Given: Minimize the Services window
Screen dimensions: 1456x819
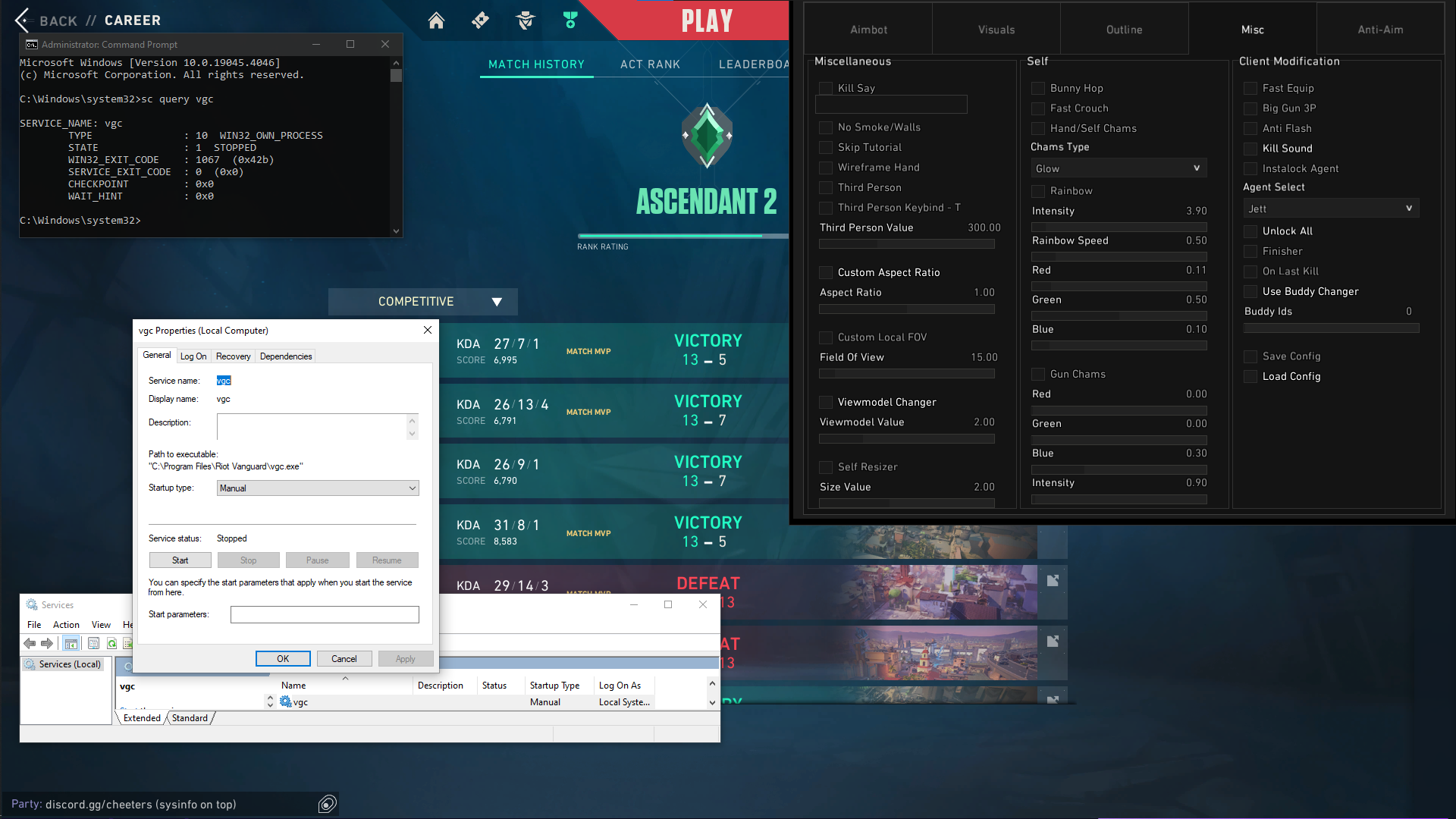Looking at the screenshot, I should 634,604.
